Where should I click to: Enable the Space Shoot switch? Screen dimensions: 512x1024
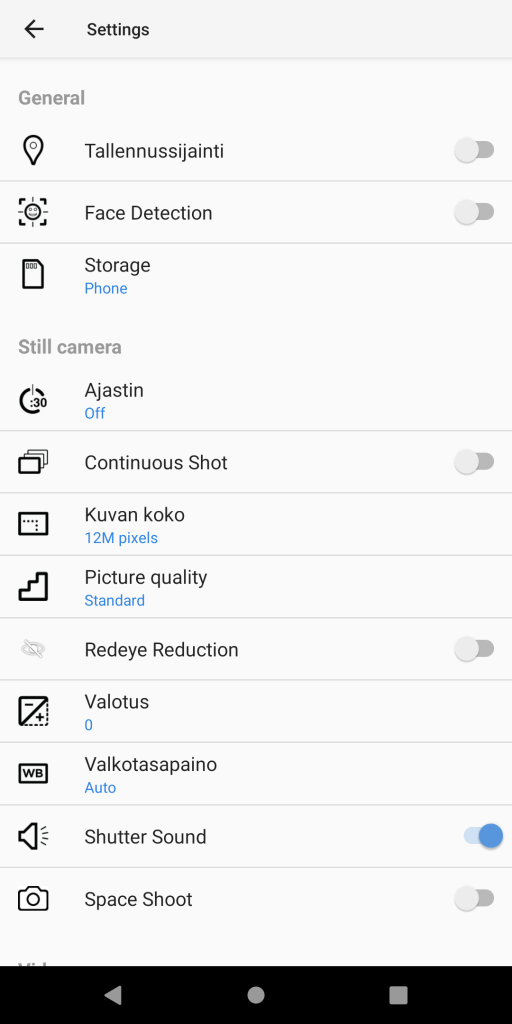point(475,899)
